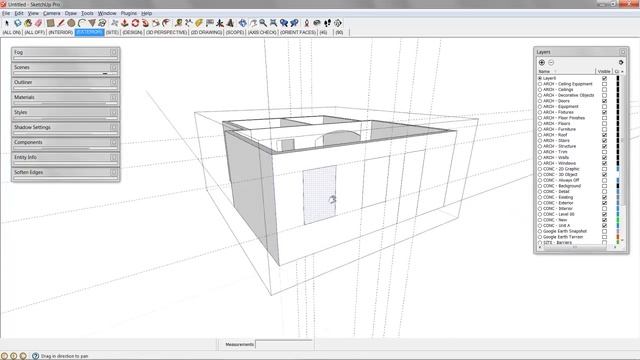Pick the Tape Measure tool
The image size is (640, 360).
pyautogui.click(x=178, y=23)
